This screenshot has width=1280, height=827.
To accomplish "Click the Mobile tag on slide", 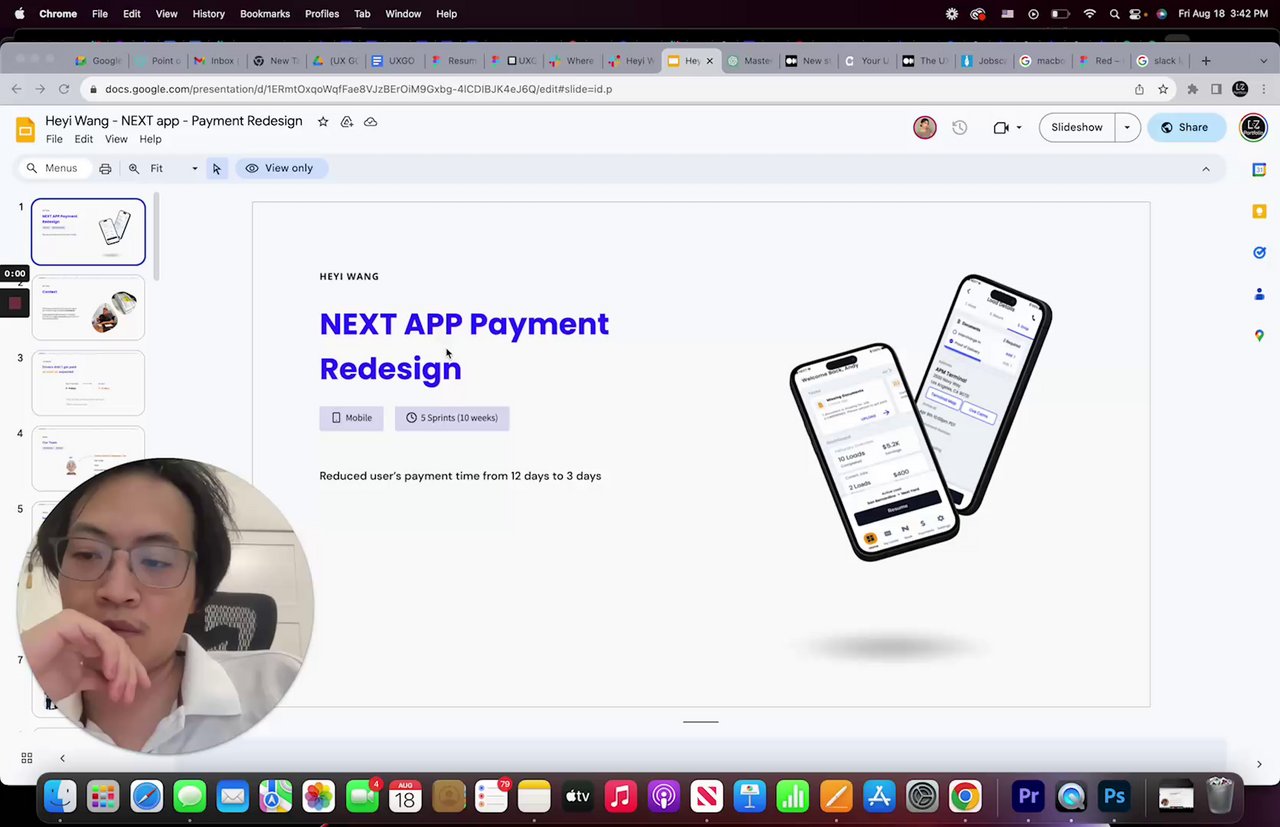I will coord(351,418).
